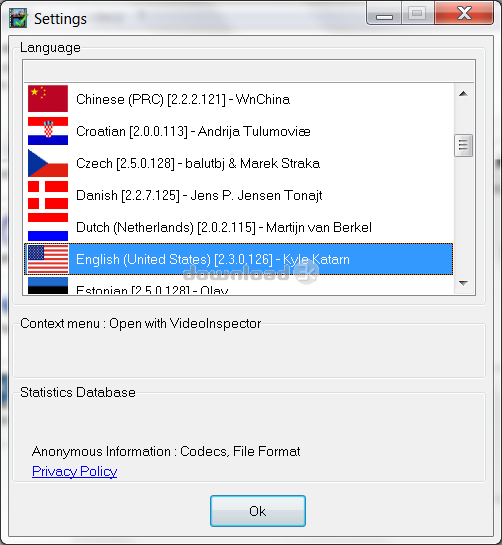Choose Chinese (PRC) WnChina language entry

pyautogui.click(x=238, y=99)
